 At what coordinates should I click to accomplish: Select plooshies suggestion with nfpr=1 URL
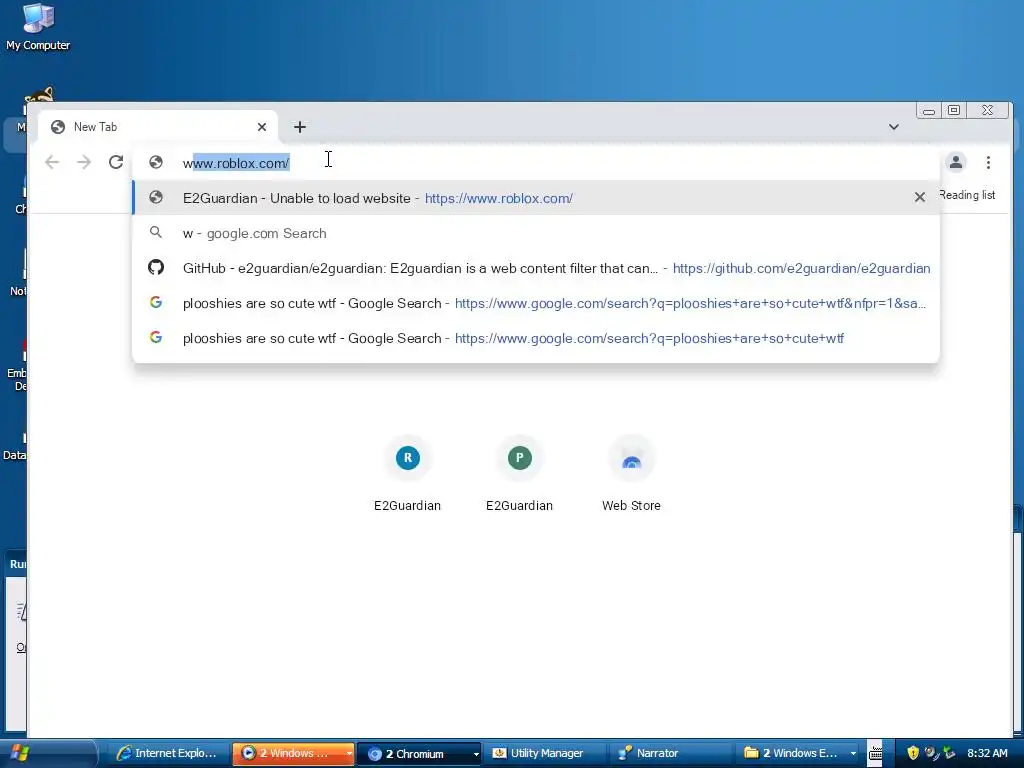click(536, 303)
